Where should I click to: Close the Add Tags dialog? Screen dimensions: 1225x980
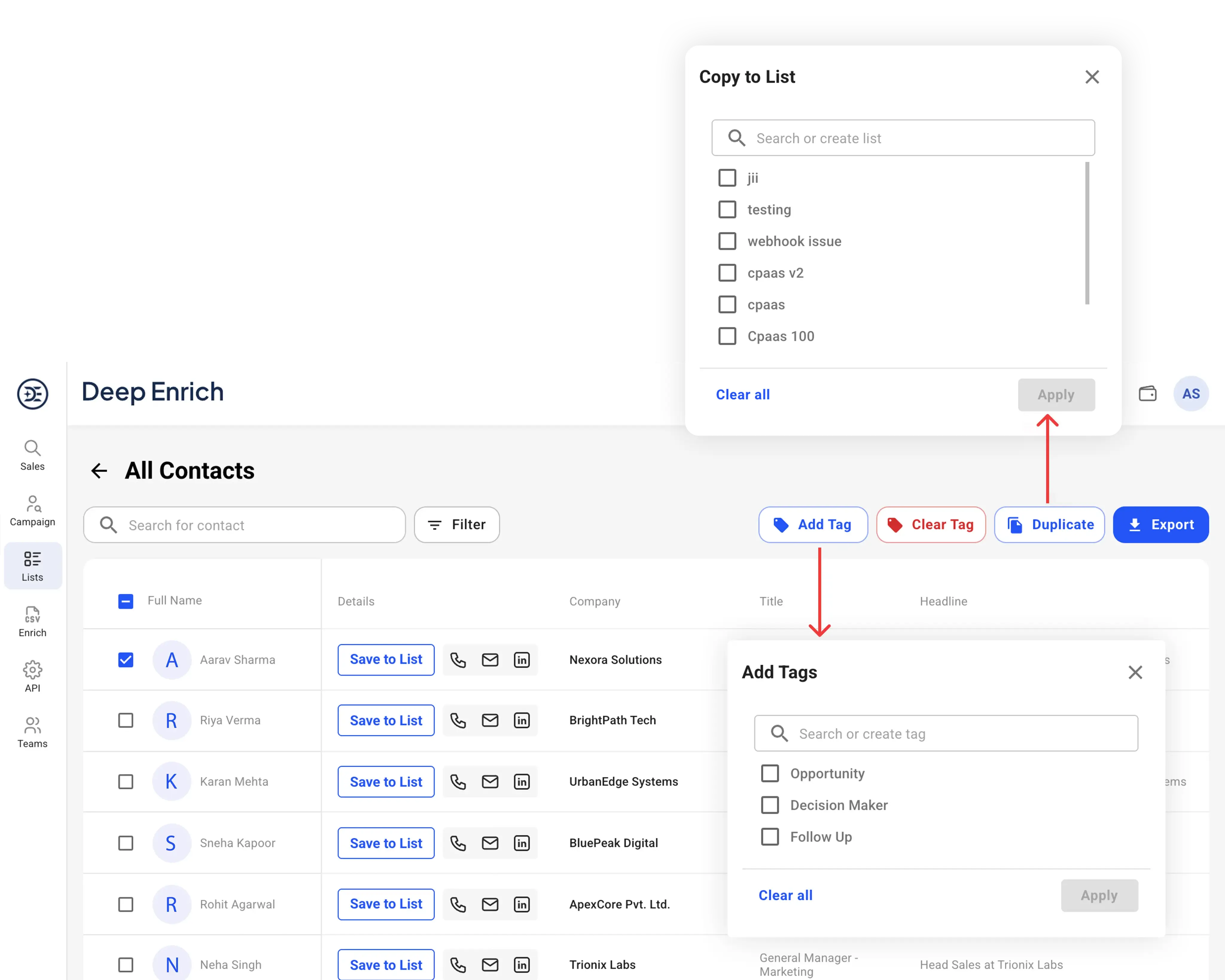tap(1135, 672)
